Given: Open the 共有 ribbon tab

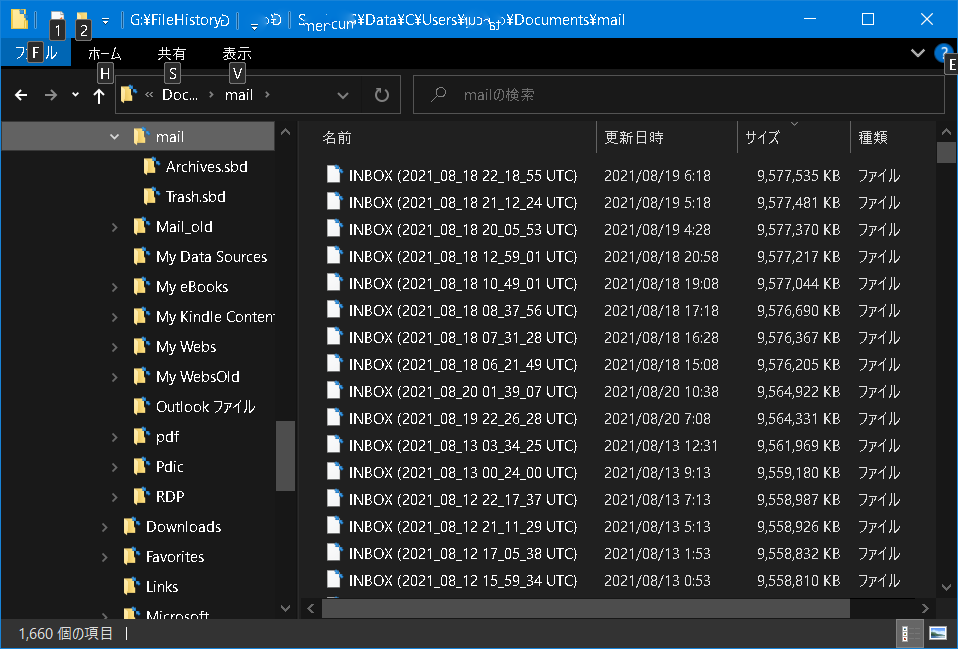Looking at the screenshot, I should (172, 53).
